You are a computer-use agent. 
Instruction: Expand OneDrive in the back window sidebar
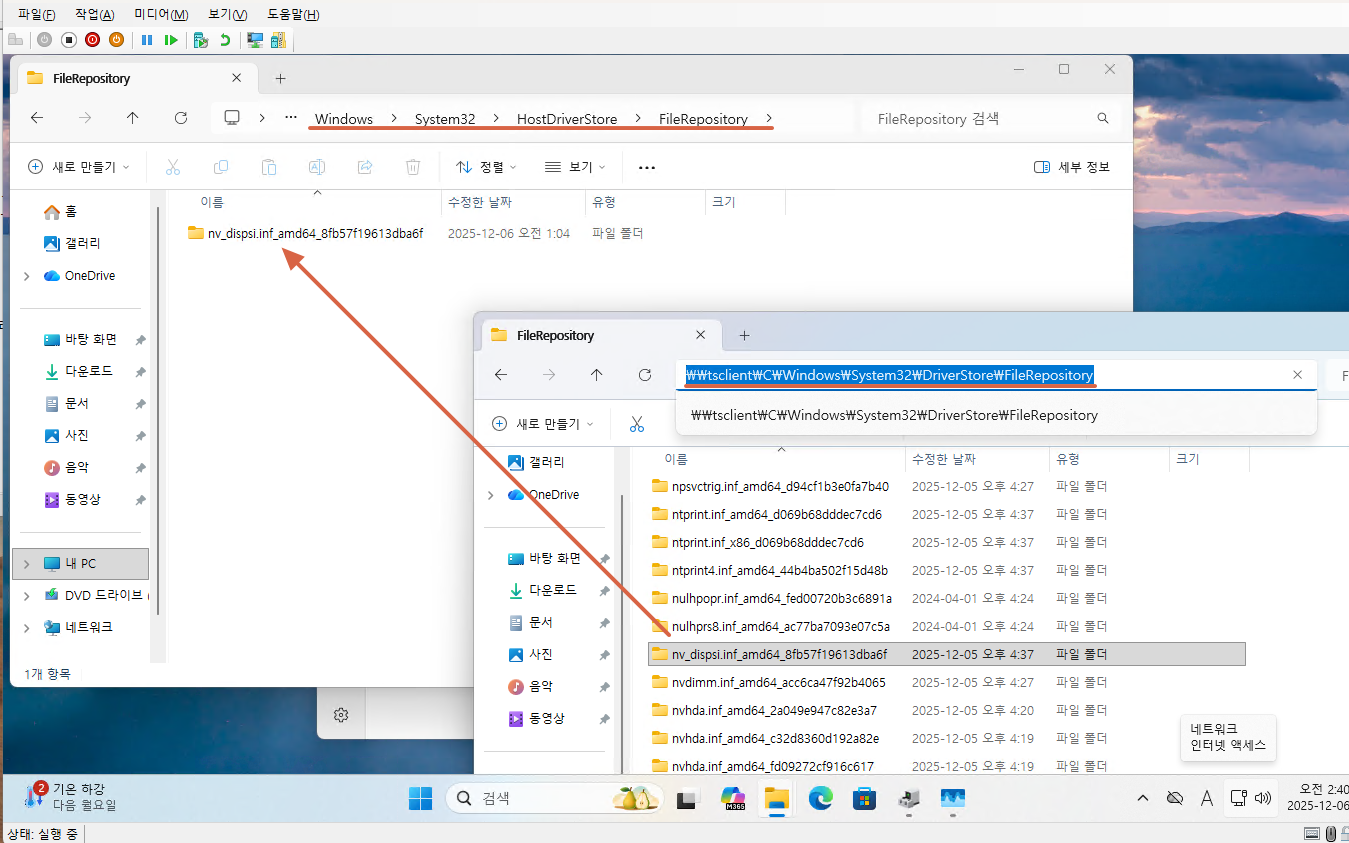pos(27,276)
